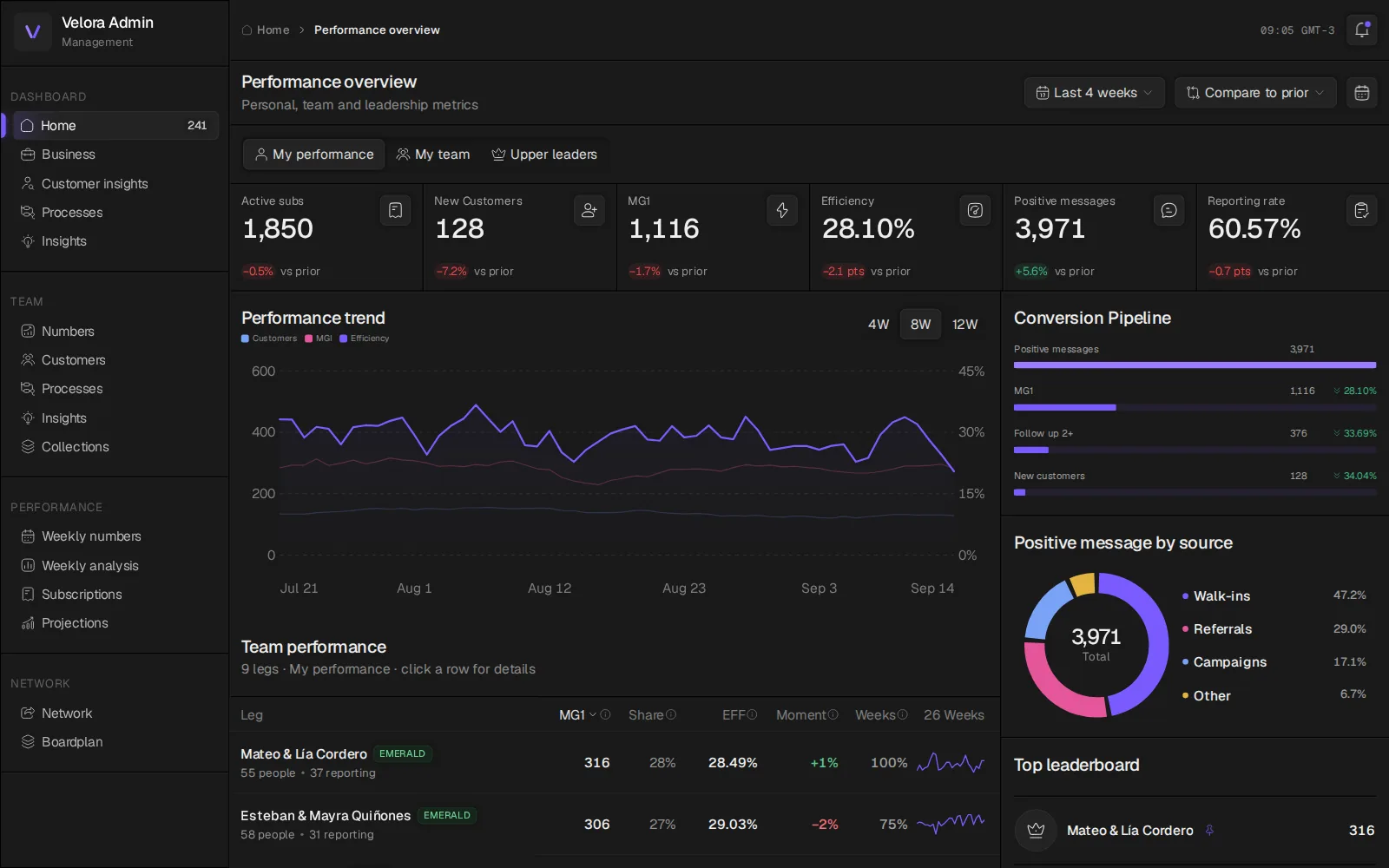
Task: Open the Collections sidebar link
Action: [115, 446]
